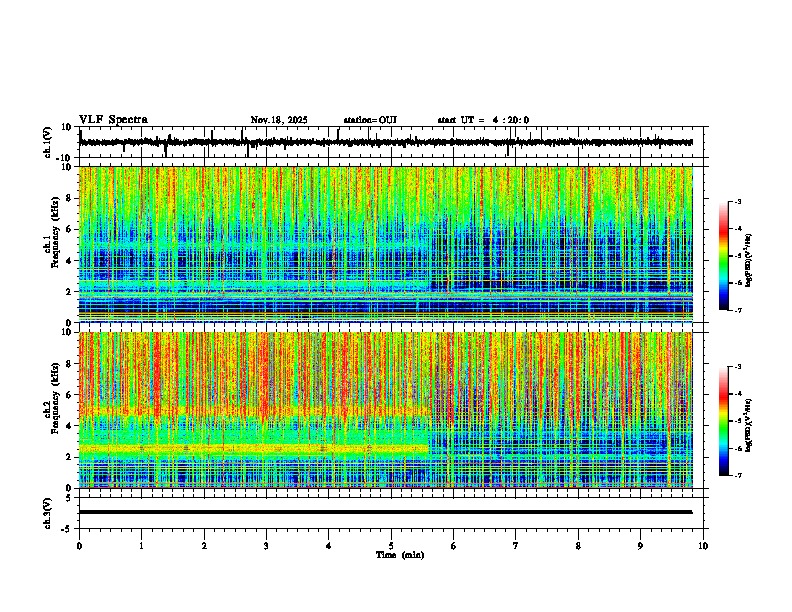
Task: Click the "station=OUJ" header label
Action: click(x=370, y=120)
